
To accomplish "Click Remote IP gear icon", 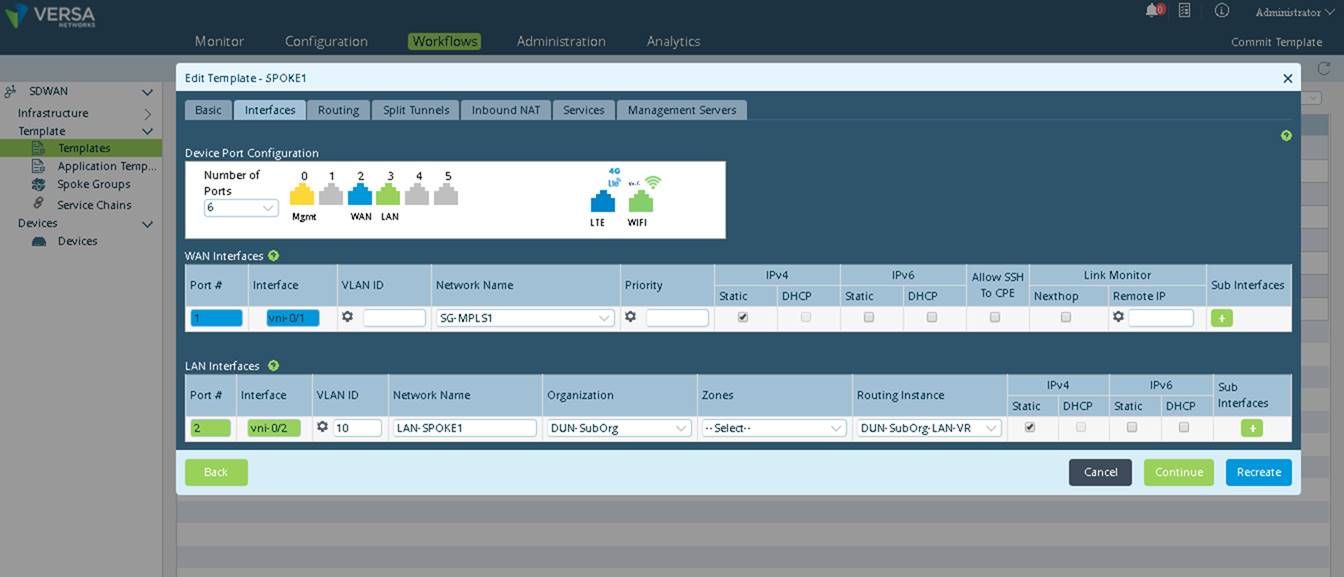I will 1118,316.
